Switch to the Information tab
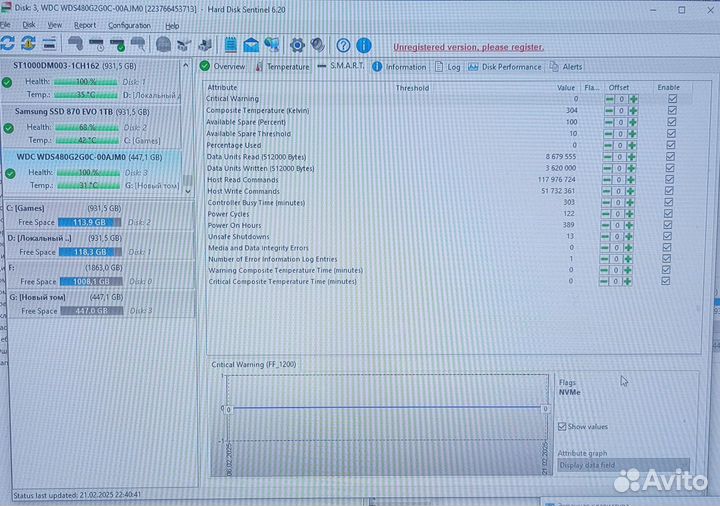 399,67
